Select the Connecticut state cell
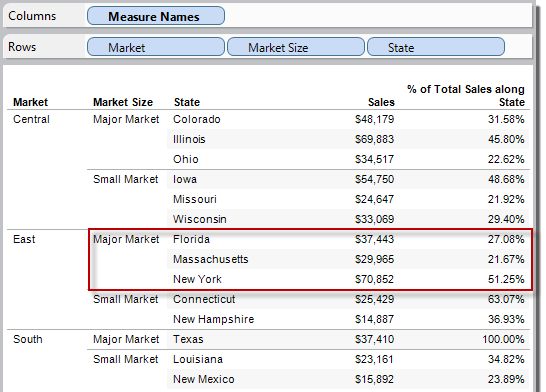 204,299
